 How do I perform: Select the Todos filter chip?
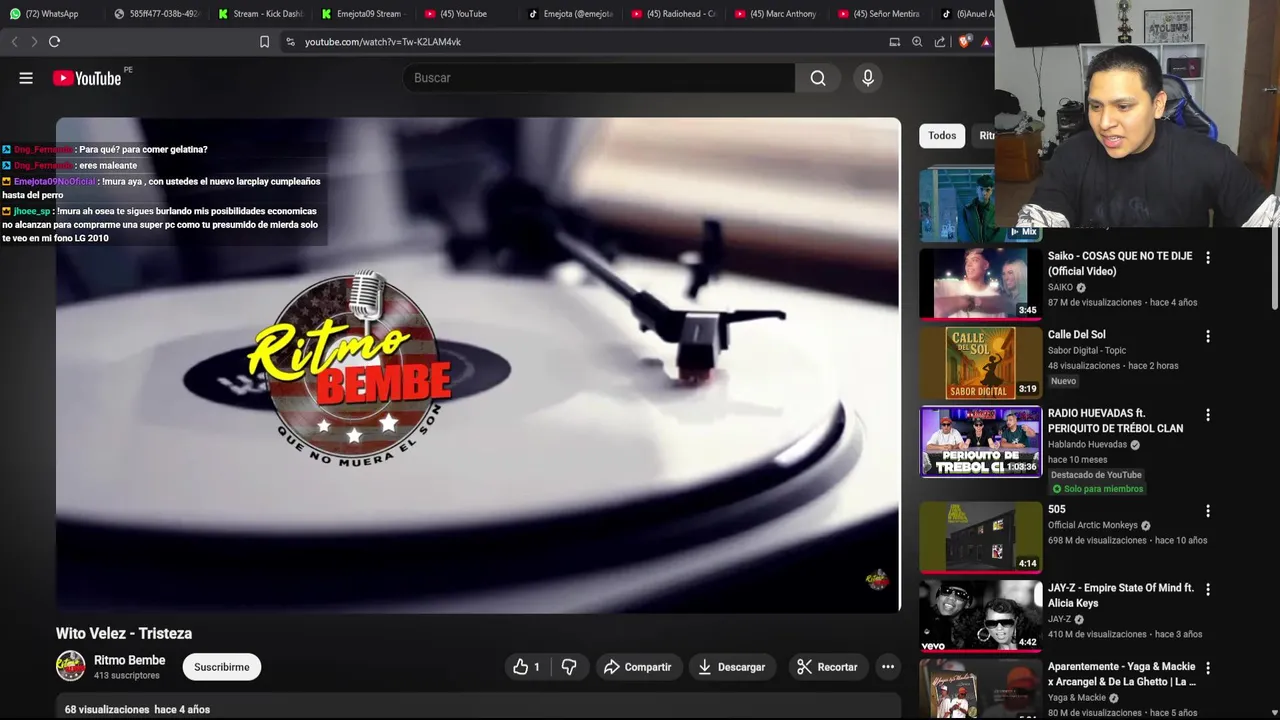click(x=942, y=136)
